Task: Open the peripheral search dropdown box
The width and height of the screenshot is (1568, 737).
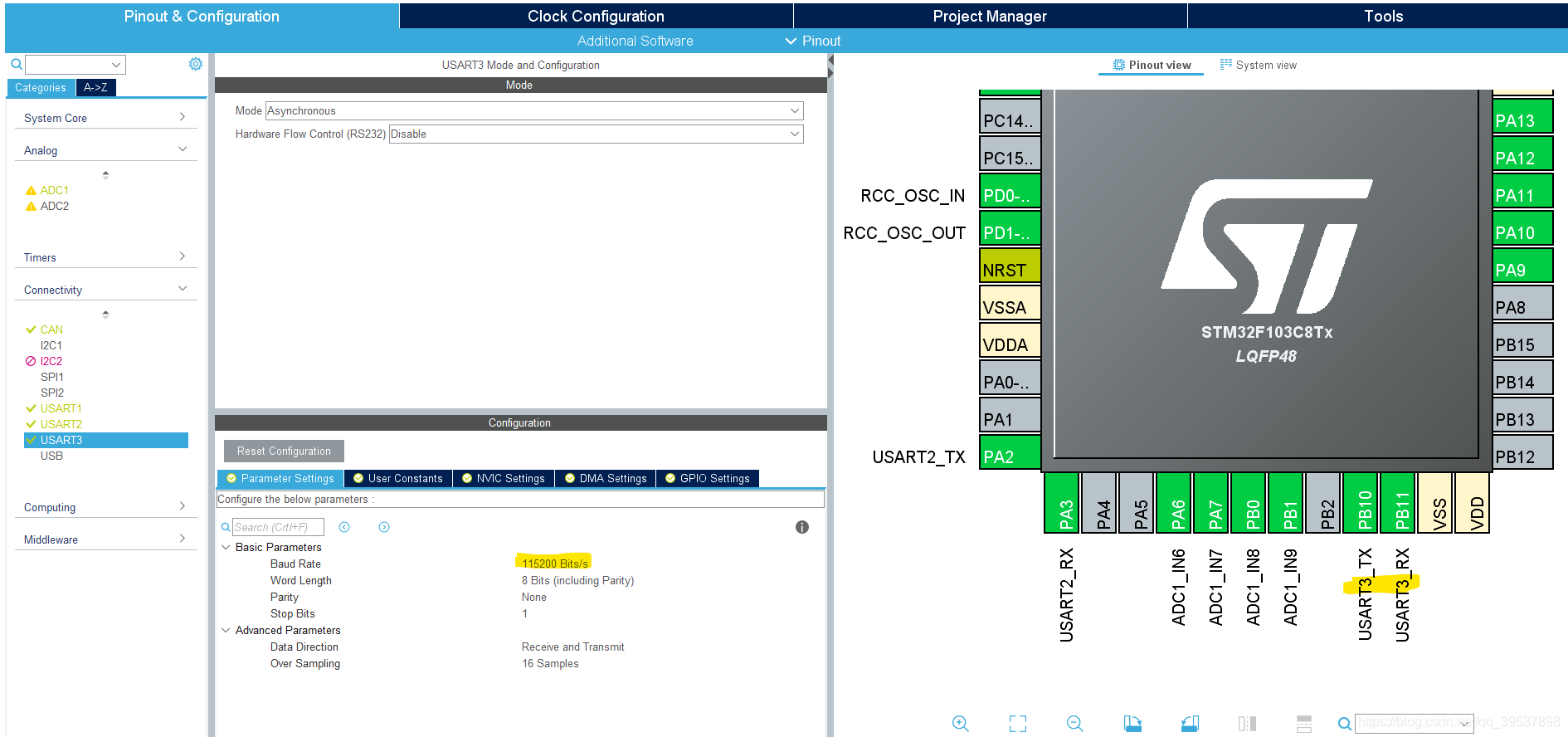Action: 75,64
